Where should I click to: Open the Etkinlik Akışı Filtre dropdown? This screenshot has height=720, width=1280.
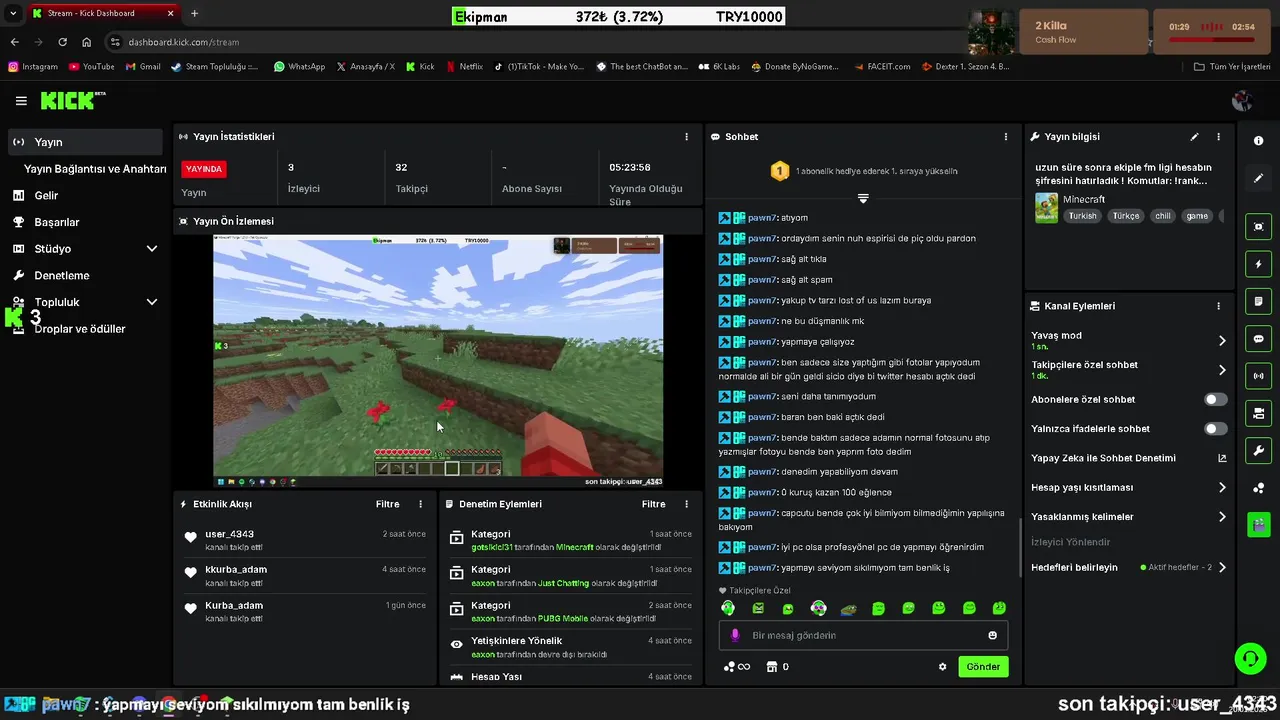[387, 504]
